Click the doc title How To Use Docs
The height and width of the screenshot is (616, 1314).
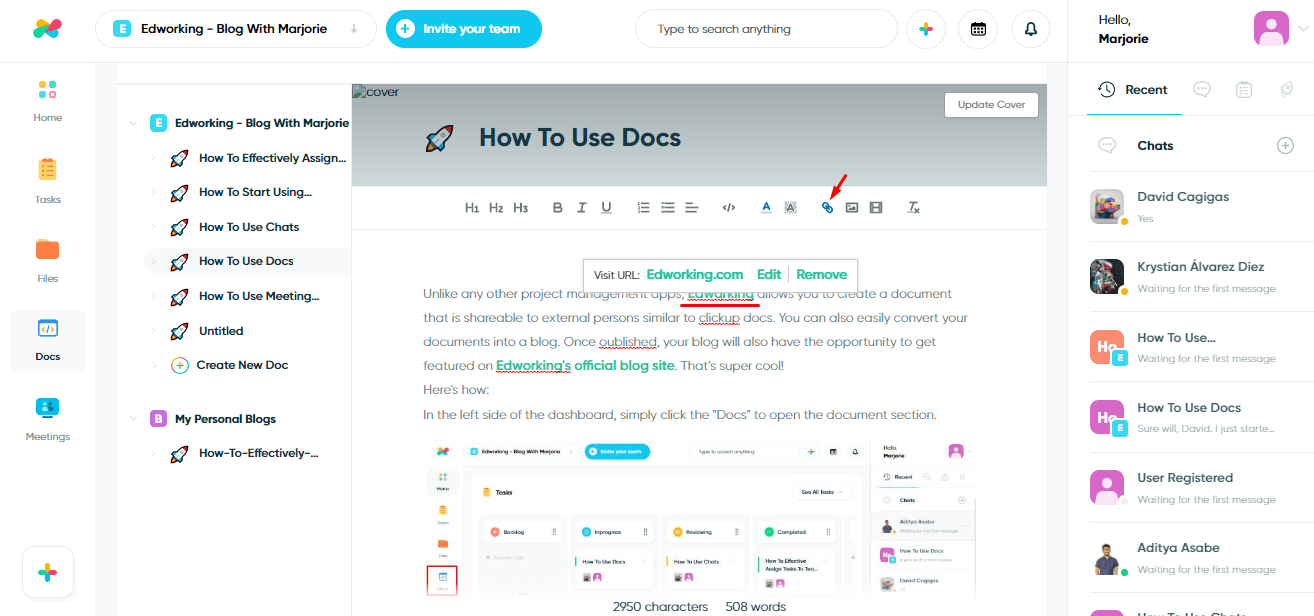click(580, 138)
